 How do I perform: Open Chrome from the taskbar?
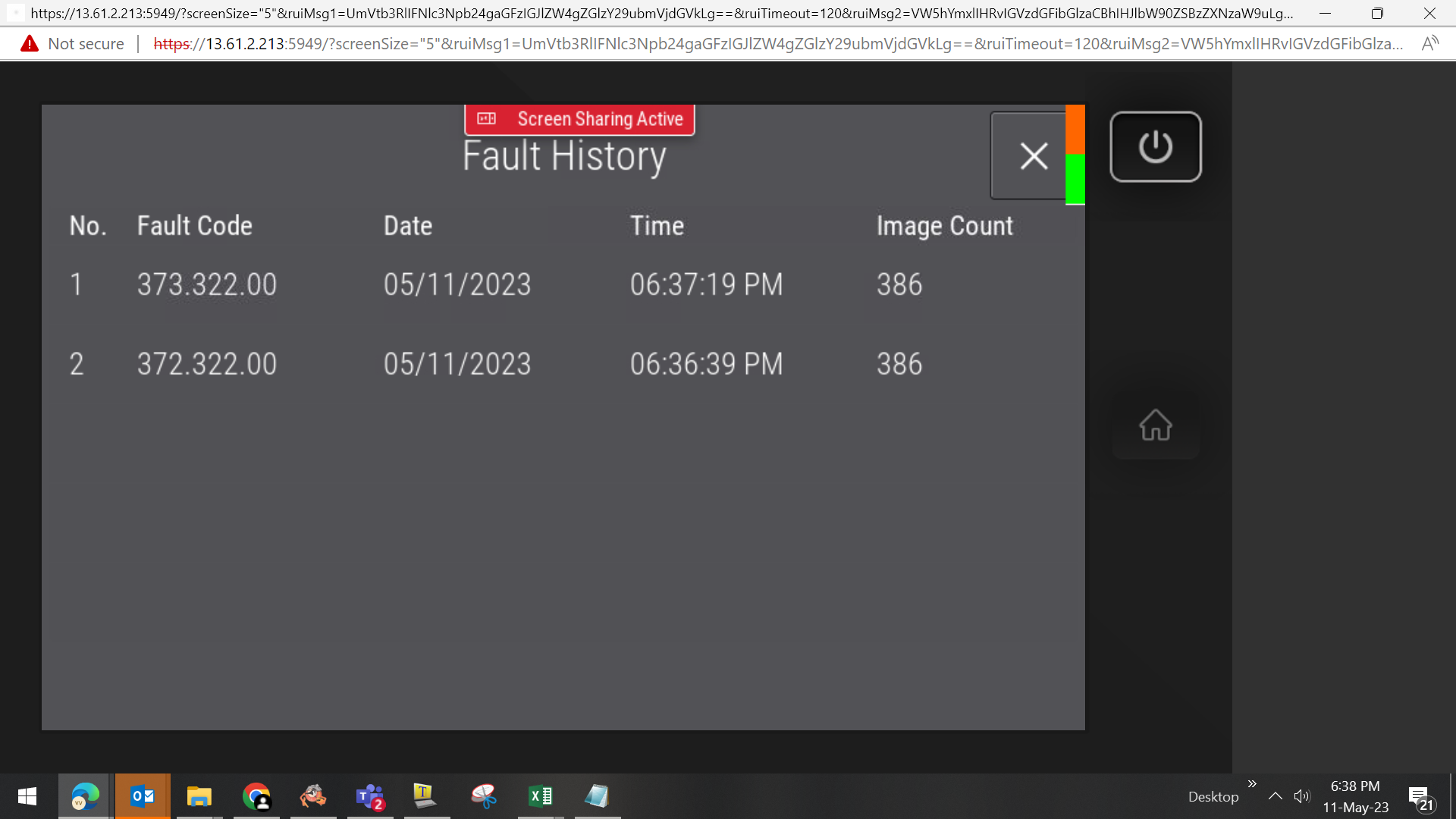click(x=256, y=796)
